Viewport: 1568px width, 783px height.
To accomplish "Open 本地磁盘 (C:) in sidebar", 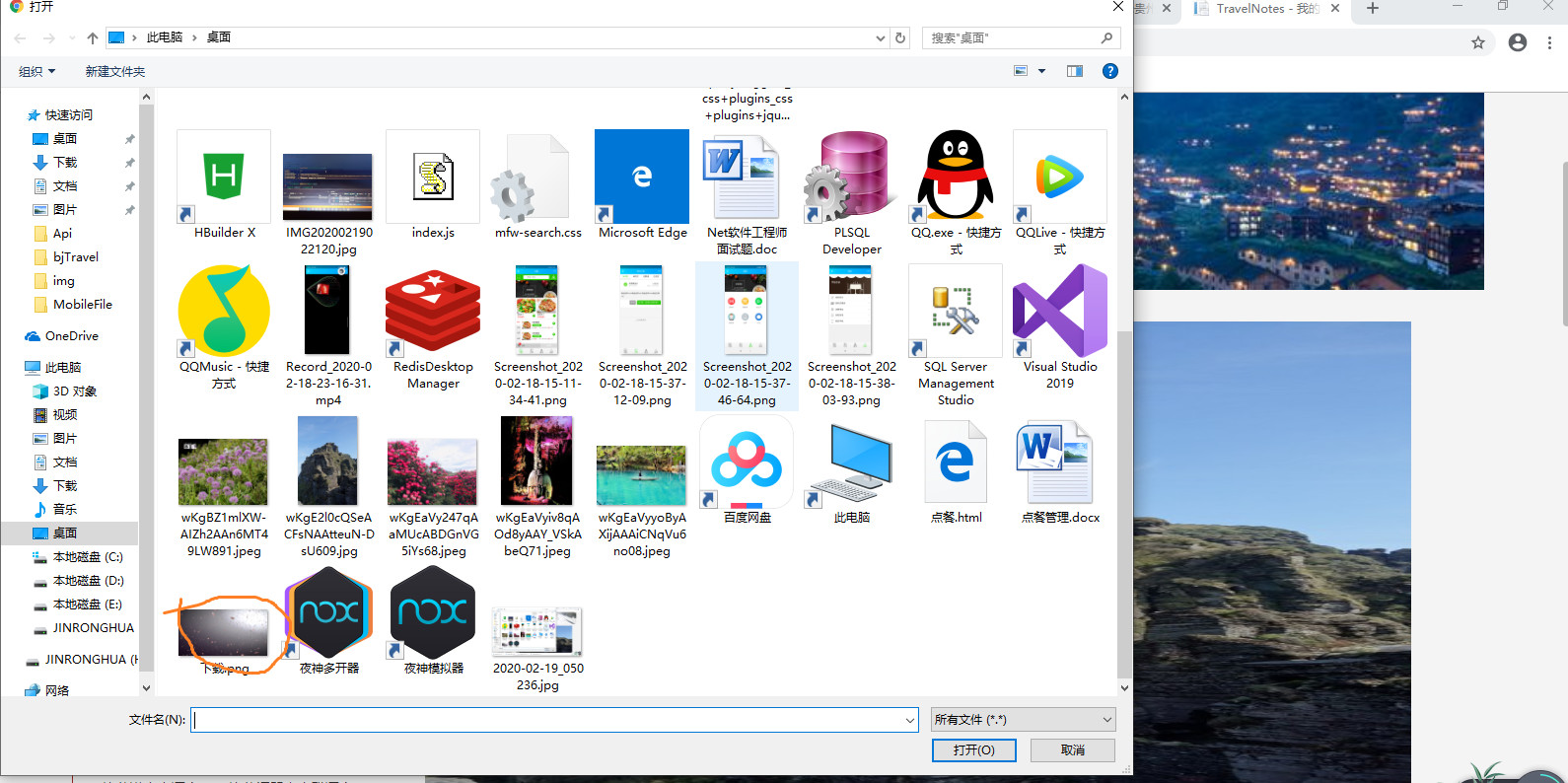I will tap(79, 557).
